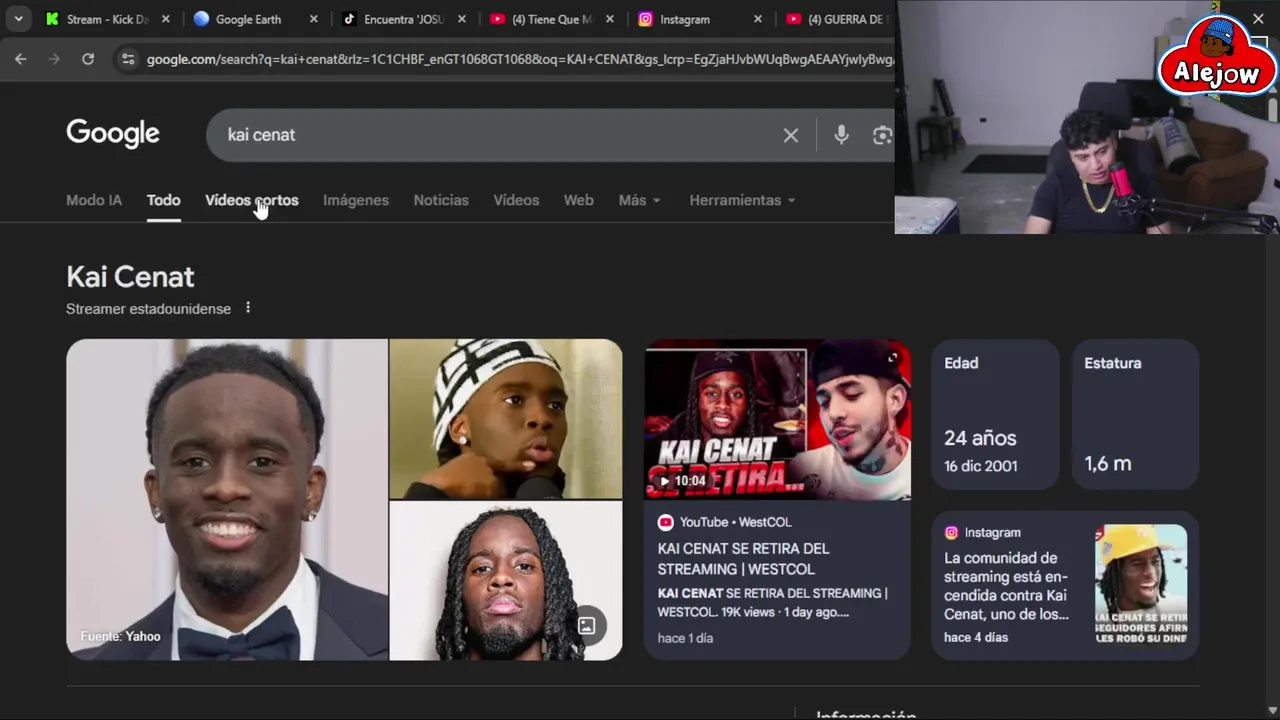The image size is (1280, 720).
Task: Click the address bar URL
Action: click(520, 59)
